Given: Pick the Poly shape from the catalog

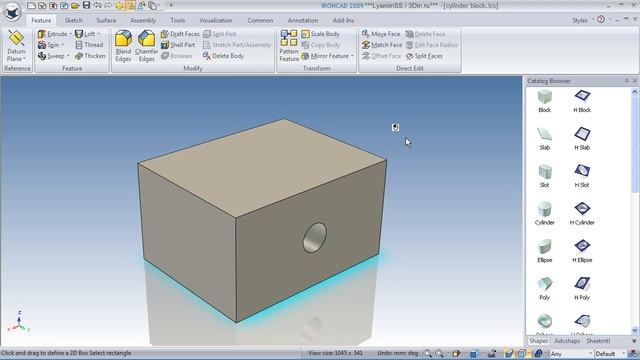Looking at the screenshot, I should (x=544, y=289).
